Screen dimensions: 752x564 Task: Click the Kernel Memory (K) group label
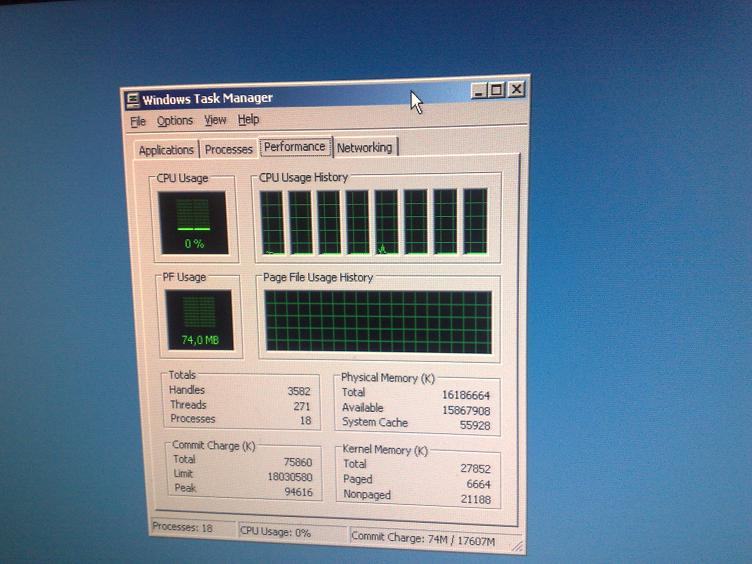pos(385,449)
